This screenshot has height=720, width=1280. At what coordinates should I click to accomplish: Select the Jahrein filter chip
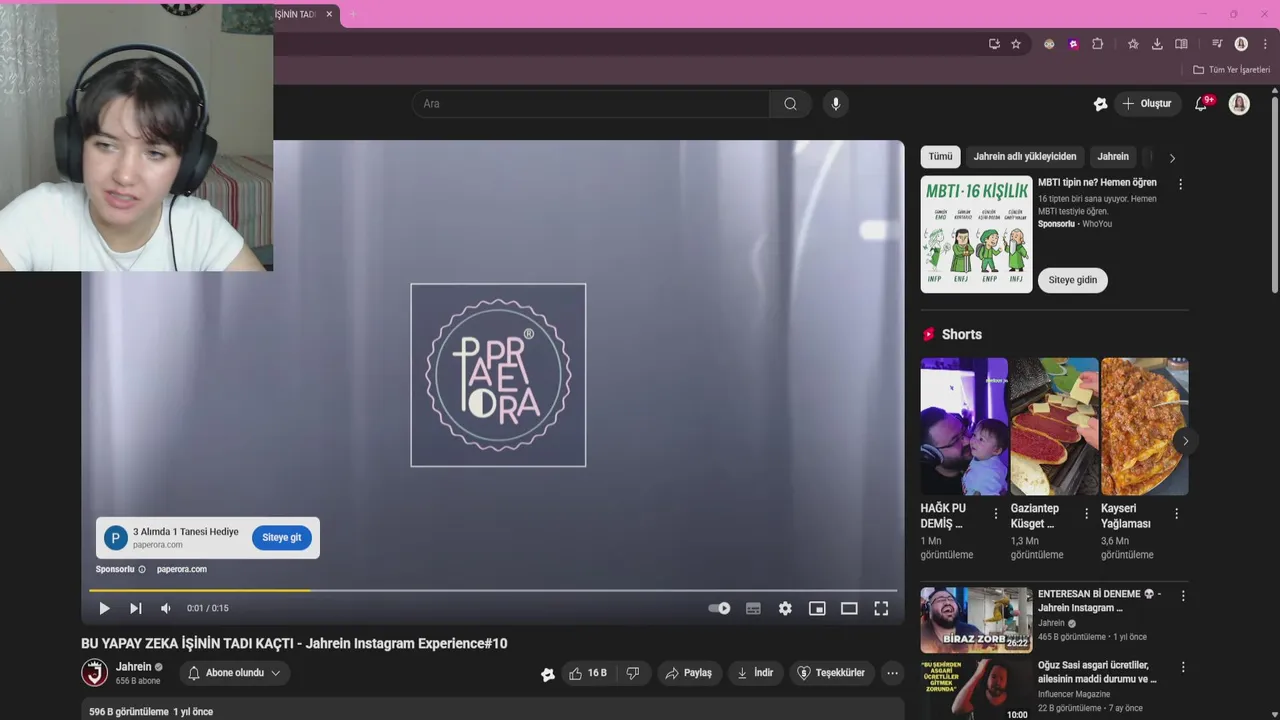tap(1113, 157)
